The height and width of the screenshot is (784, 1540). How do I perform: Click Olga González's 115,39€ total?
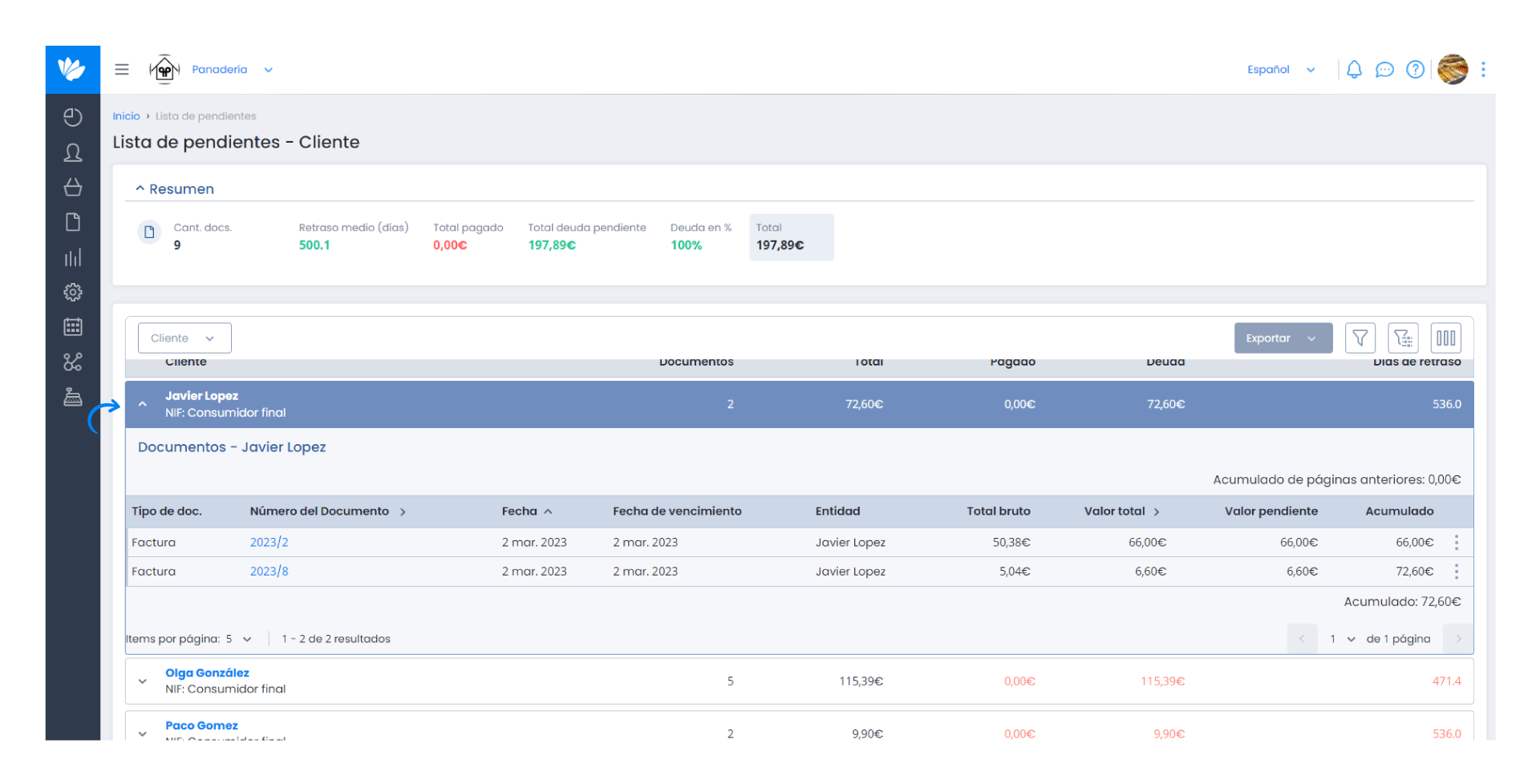click(x=861, y=681)
